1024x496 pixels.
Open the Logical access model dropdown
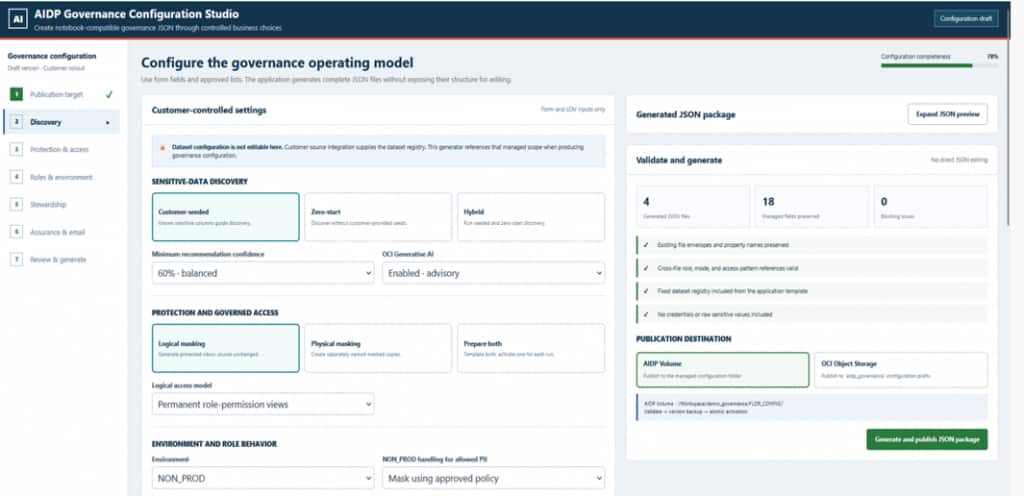coord(263,404)
